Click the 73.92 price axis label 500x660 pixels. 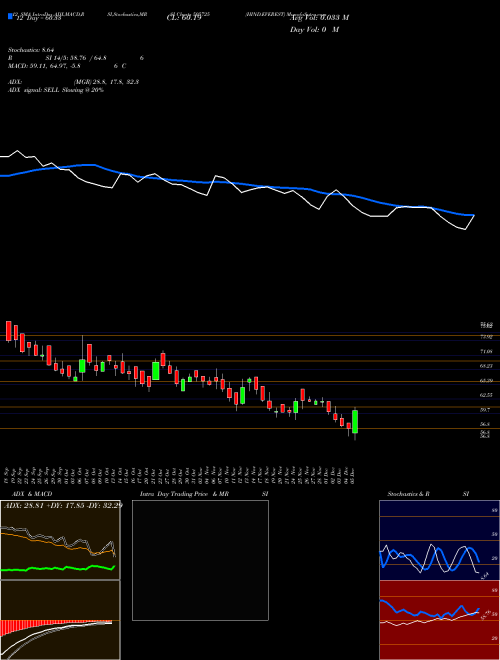(486, 337)
